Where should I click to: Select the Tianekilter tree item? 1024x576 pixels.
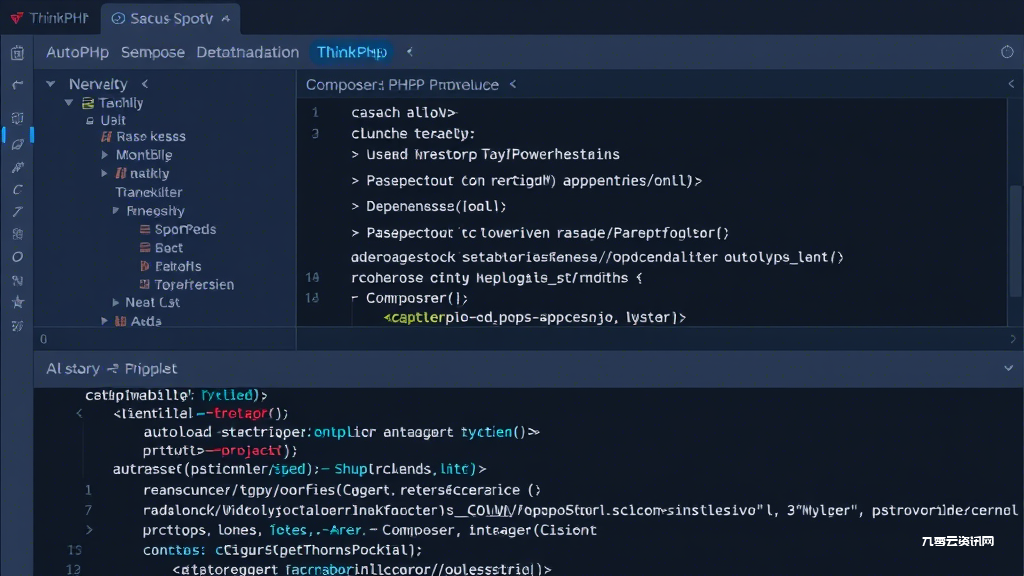[149, 192]
